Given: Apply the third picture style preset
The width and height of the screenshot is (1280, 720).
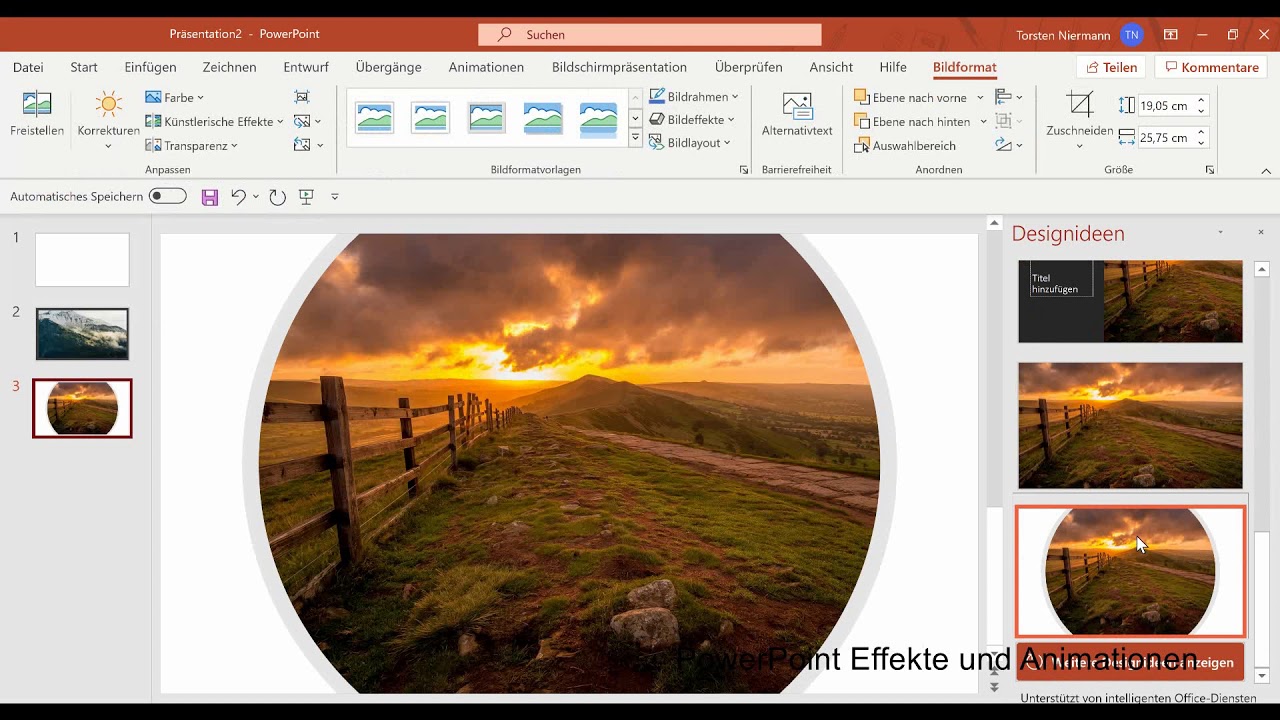Looking at the screenshot, I should [487, 118].
